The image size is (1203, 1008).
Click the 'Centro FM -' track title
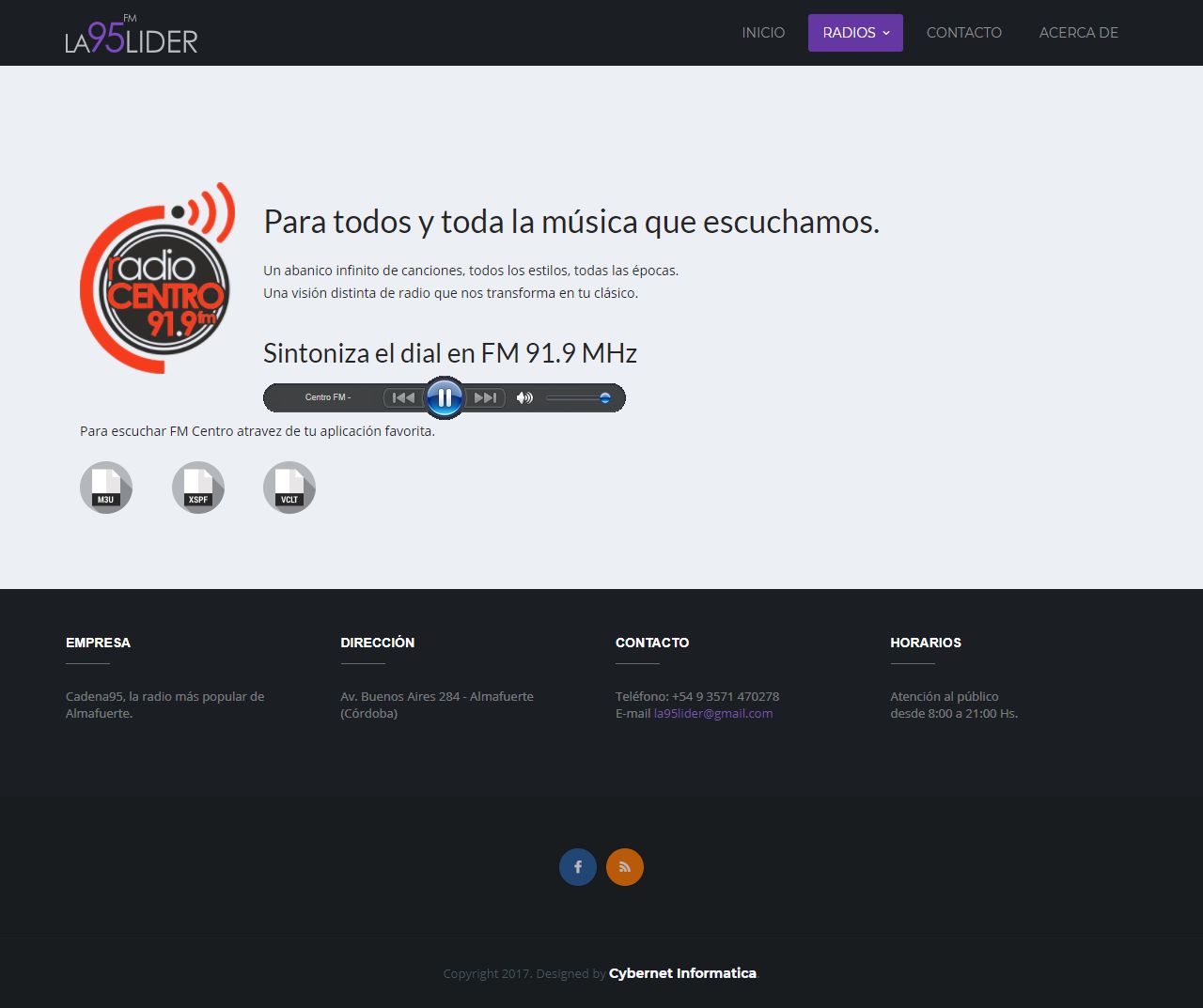coord(328,397)
